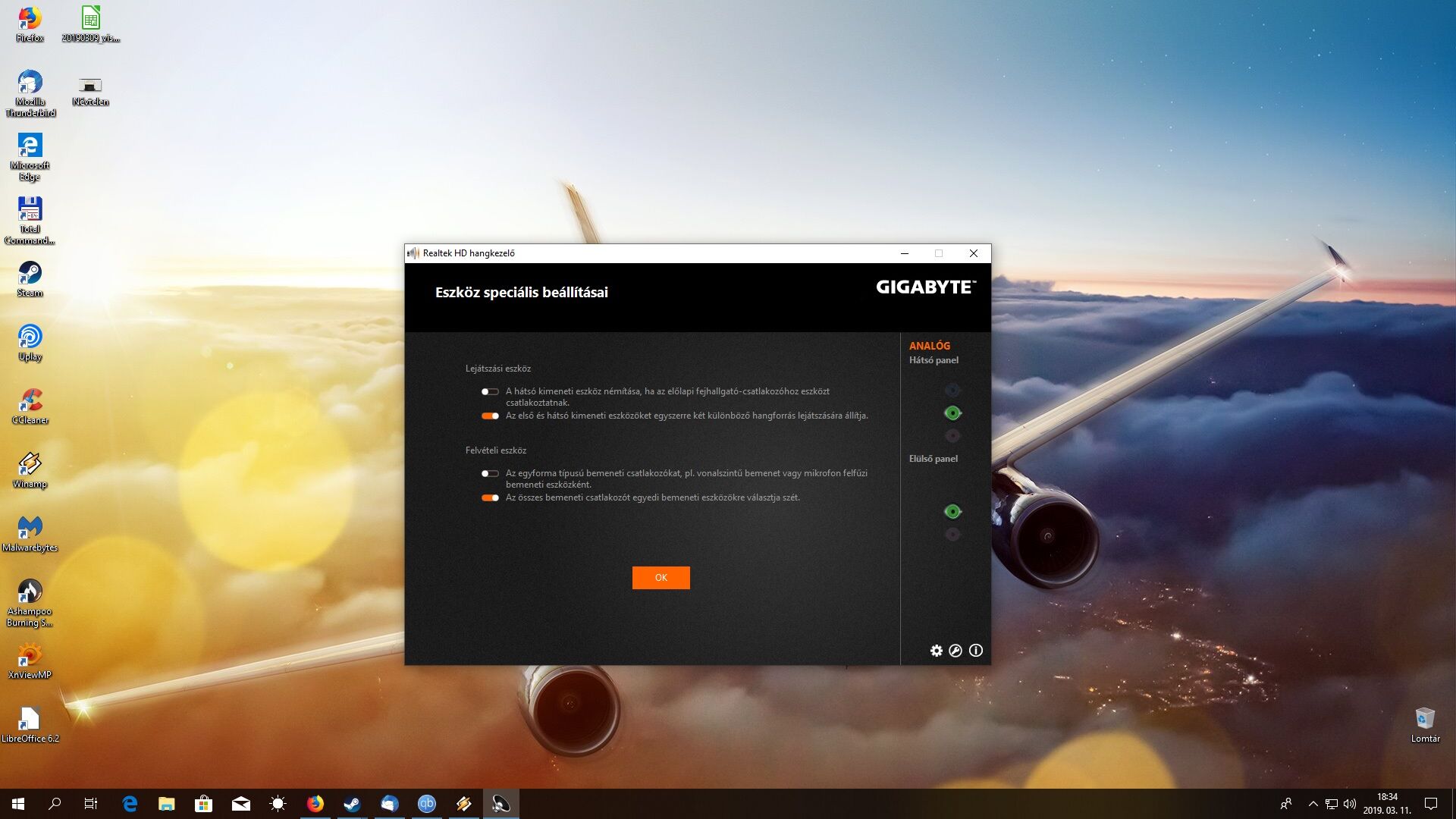Click the pink rear panel microphone jack

coord(952,436)
